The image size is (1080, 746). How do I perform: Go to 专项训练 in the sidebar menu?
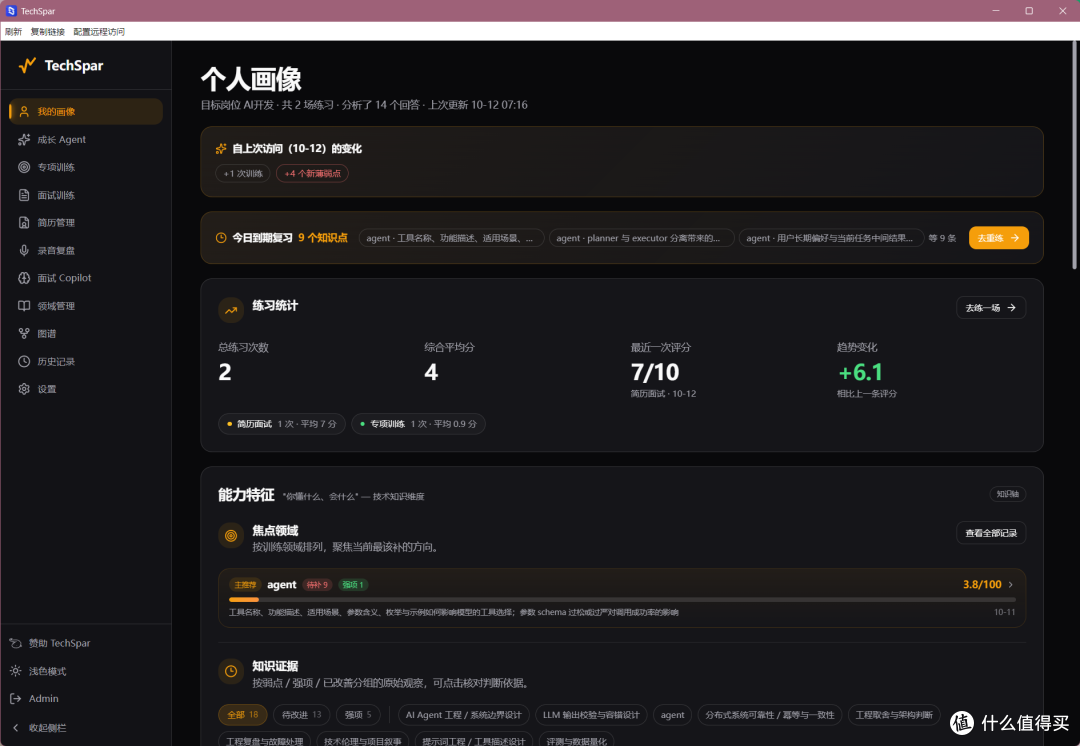tap(86, 167)
